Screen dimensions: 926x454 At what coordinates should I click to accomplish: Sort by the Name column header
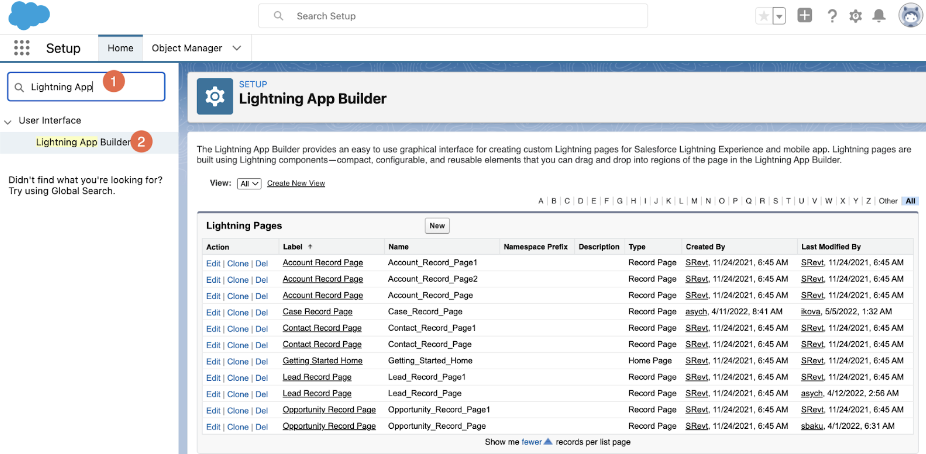pyautogui.click(x=398, y=247)
